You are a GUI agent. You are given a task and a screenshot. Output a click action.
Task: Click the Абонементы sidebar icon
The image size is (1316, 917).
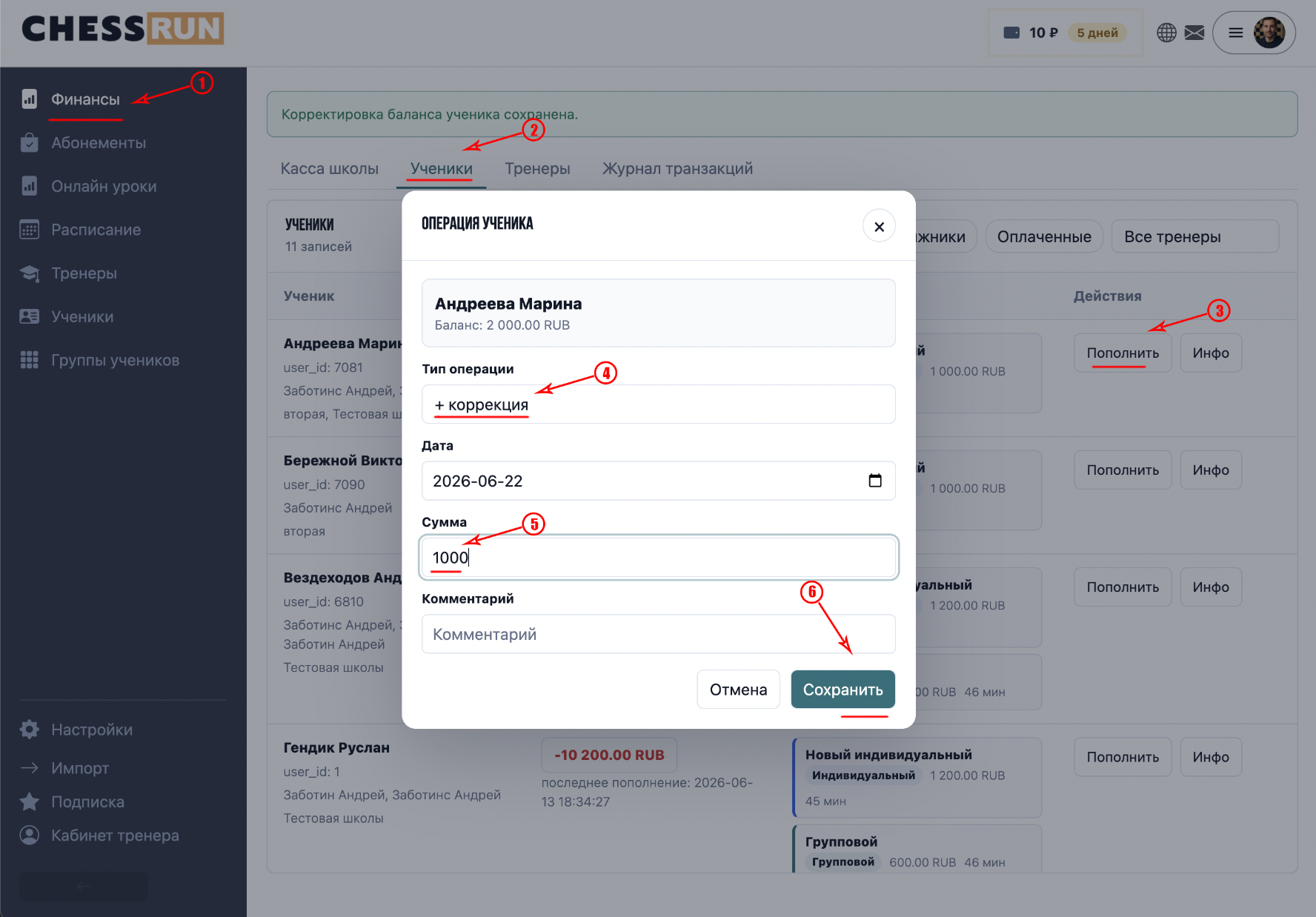(29, 142)
